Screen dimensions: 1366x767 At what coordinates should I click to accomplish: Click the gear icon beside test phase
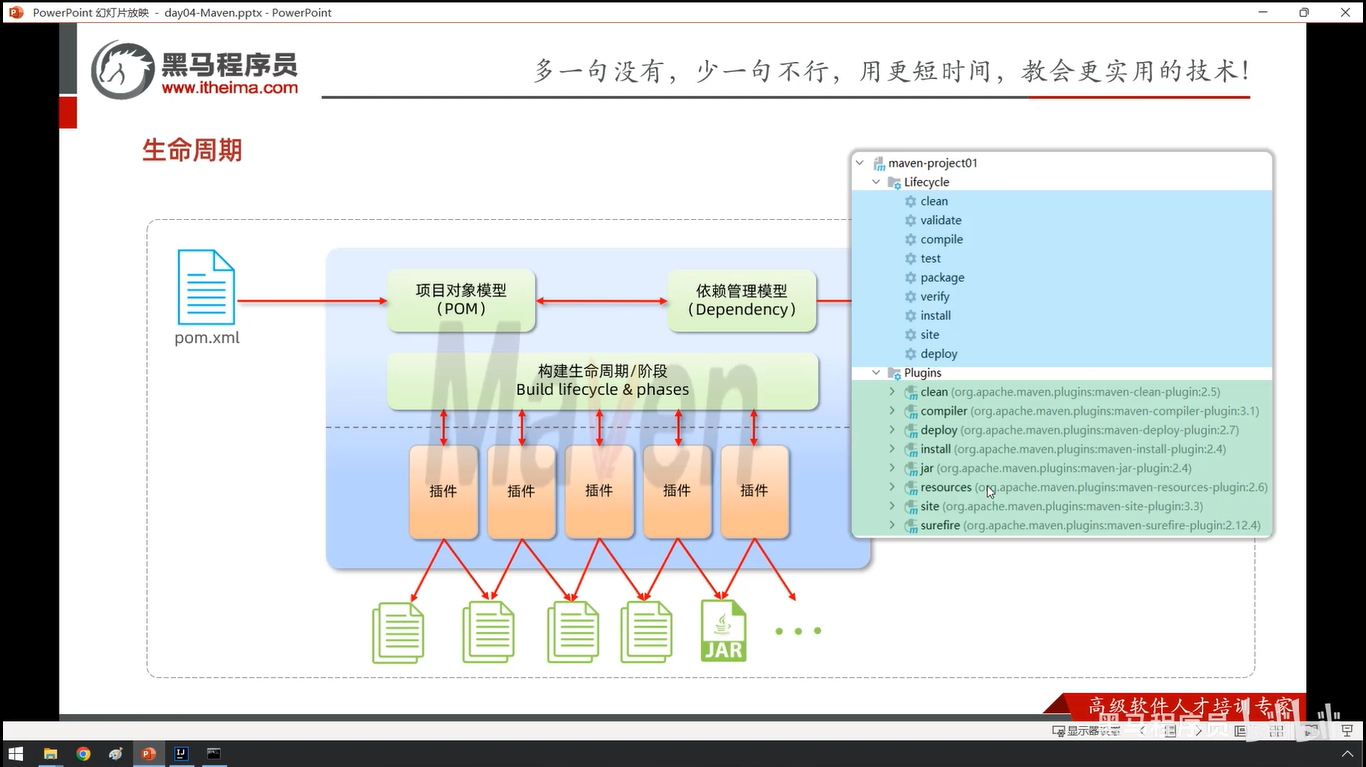tap(910, 258)
